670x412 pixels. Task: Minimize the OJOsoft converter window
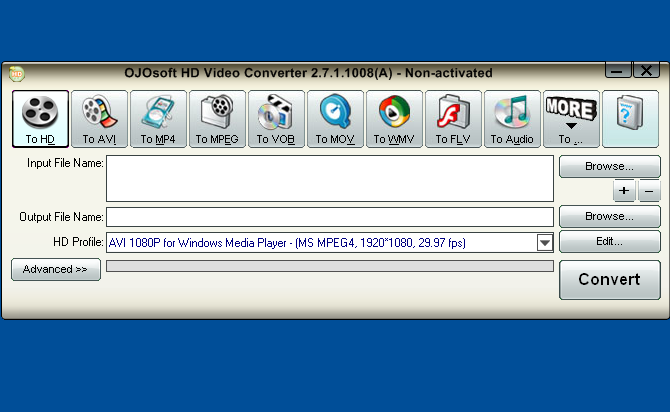coord(618,71)
